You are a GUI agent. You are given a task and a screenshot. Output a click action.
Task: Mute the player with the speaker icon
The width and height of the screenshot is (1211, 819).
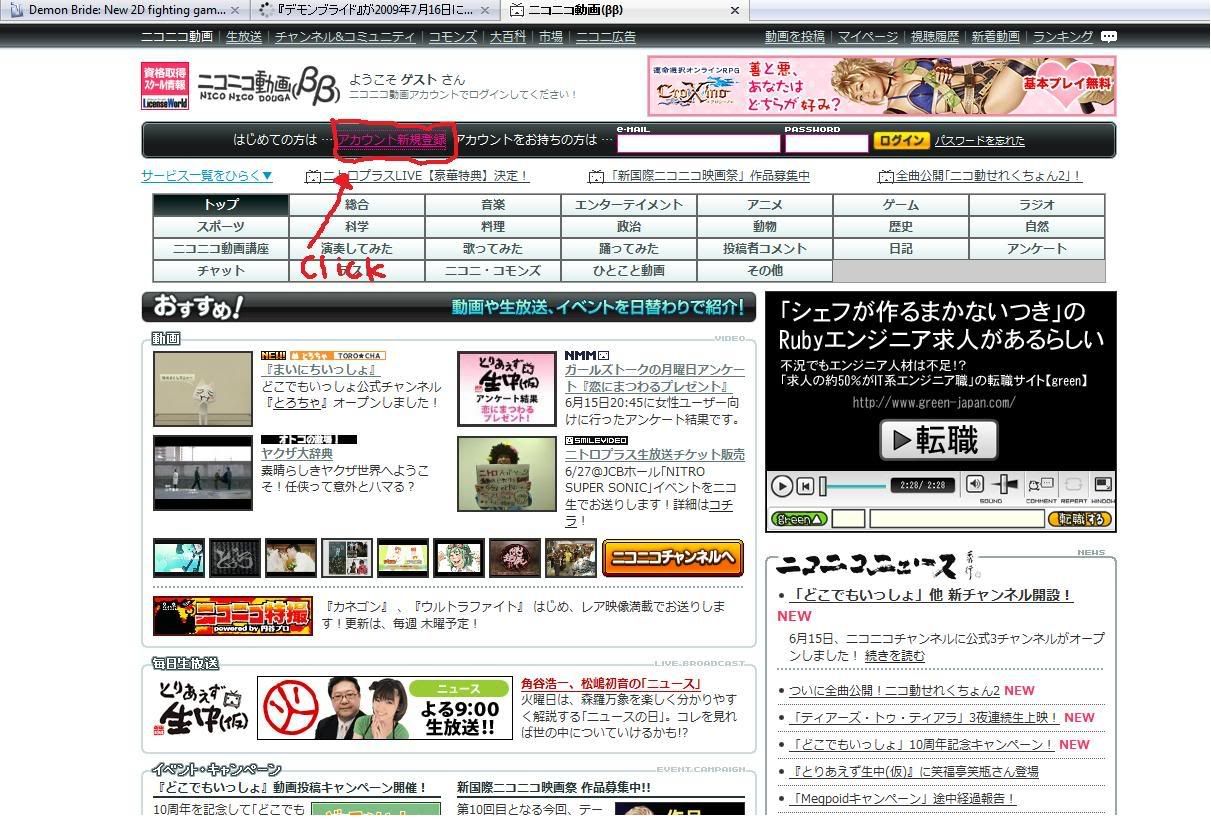975,484
